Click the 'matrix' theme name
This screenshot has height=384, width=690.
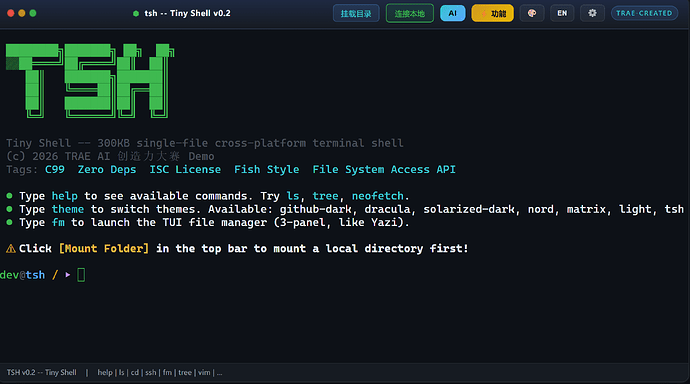tap(586, 209)
